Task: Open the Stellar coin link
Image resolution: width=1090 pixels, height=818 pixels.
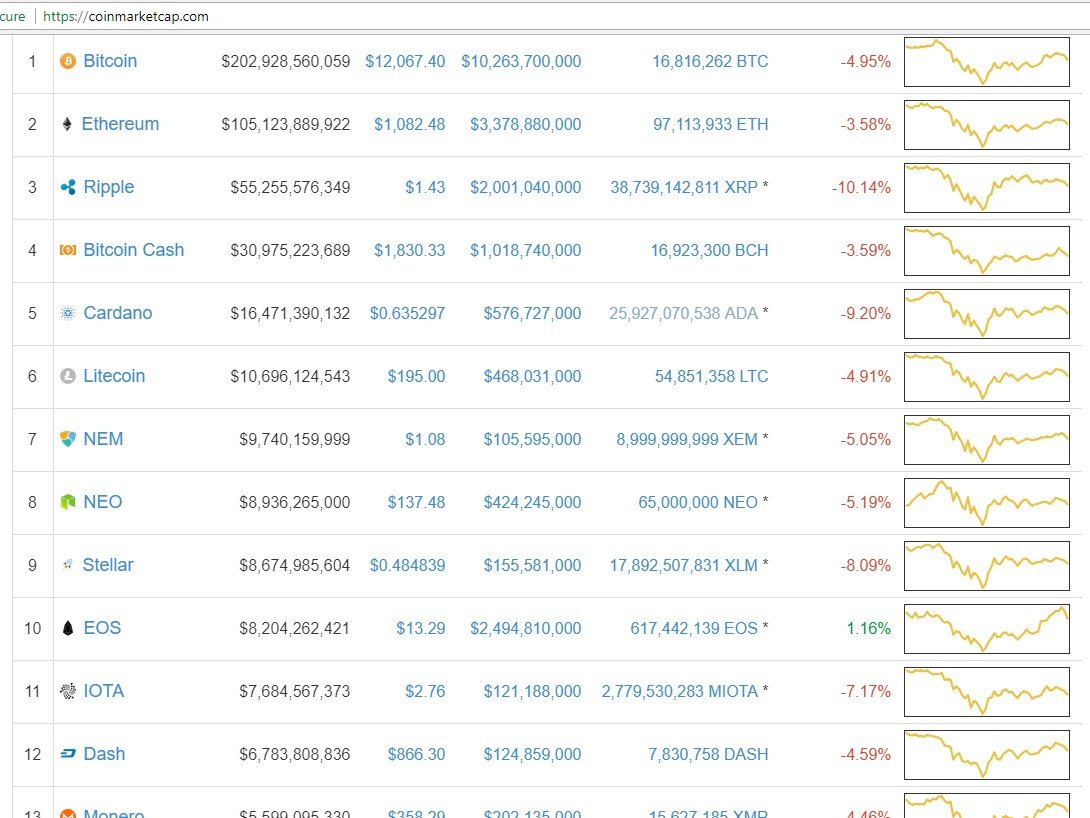Action: pos(108,565)
